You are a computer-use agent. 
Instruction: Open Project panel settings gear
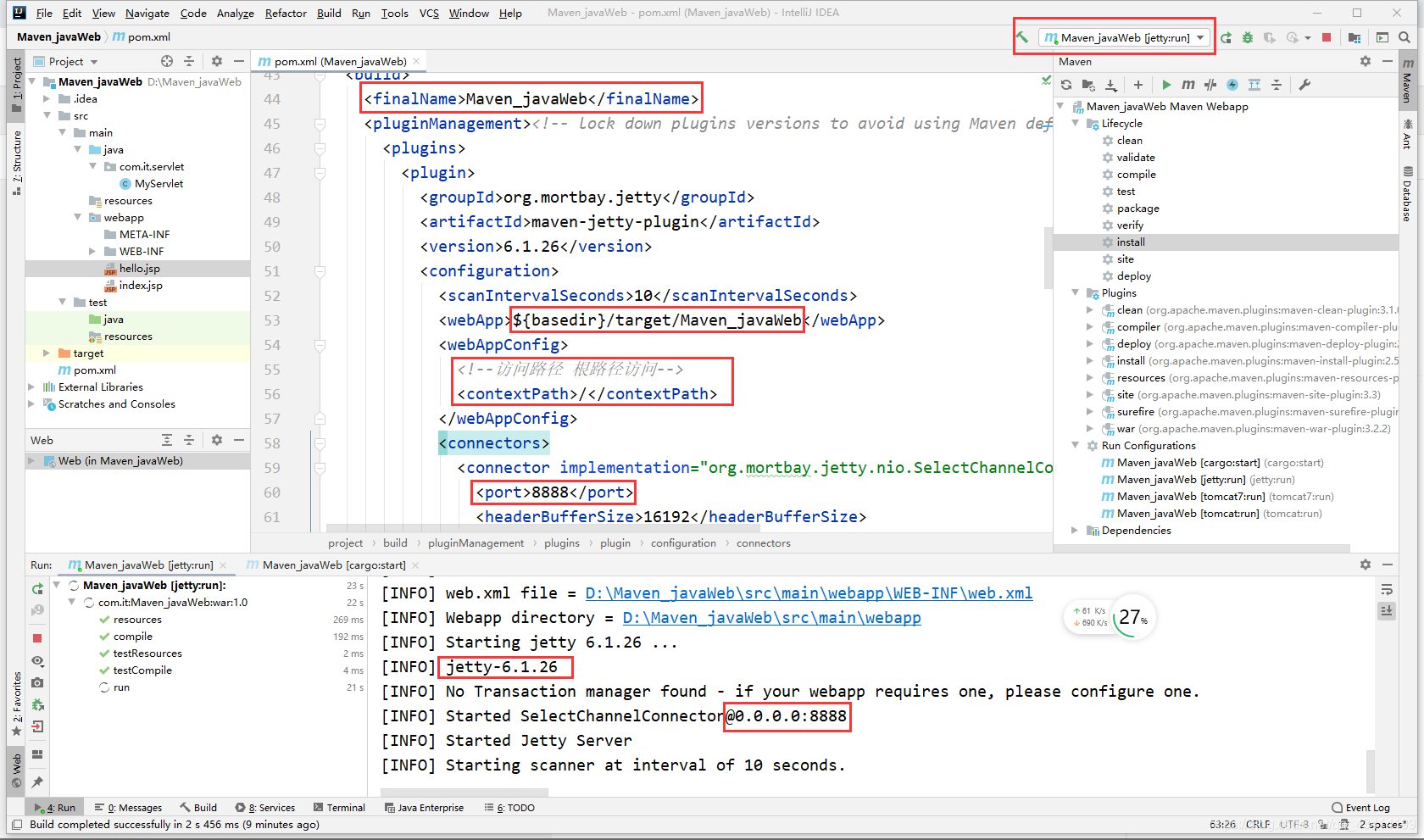pyautogui.click(x=217, y=61)
